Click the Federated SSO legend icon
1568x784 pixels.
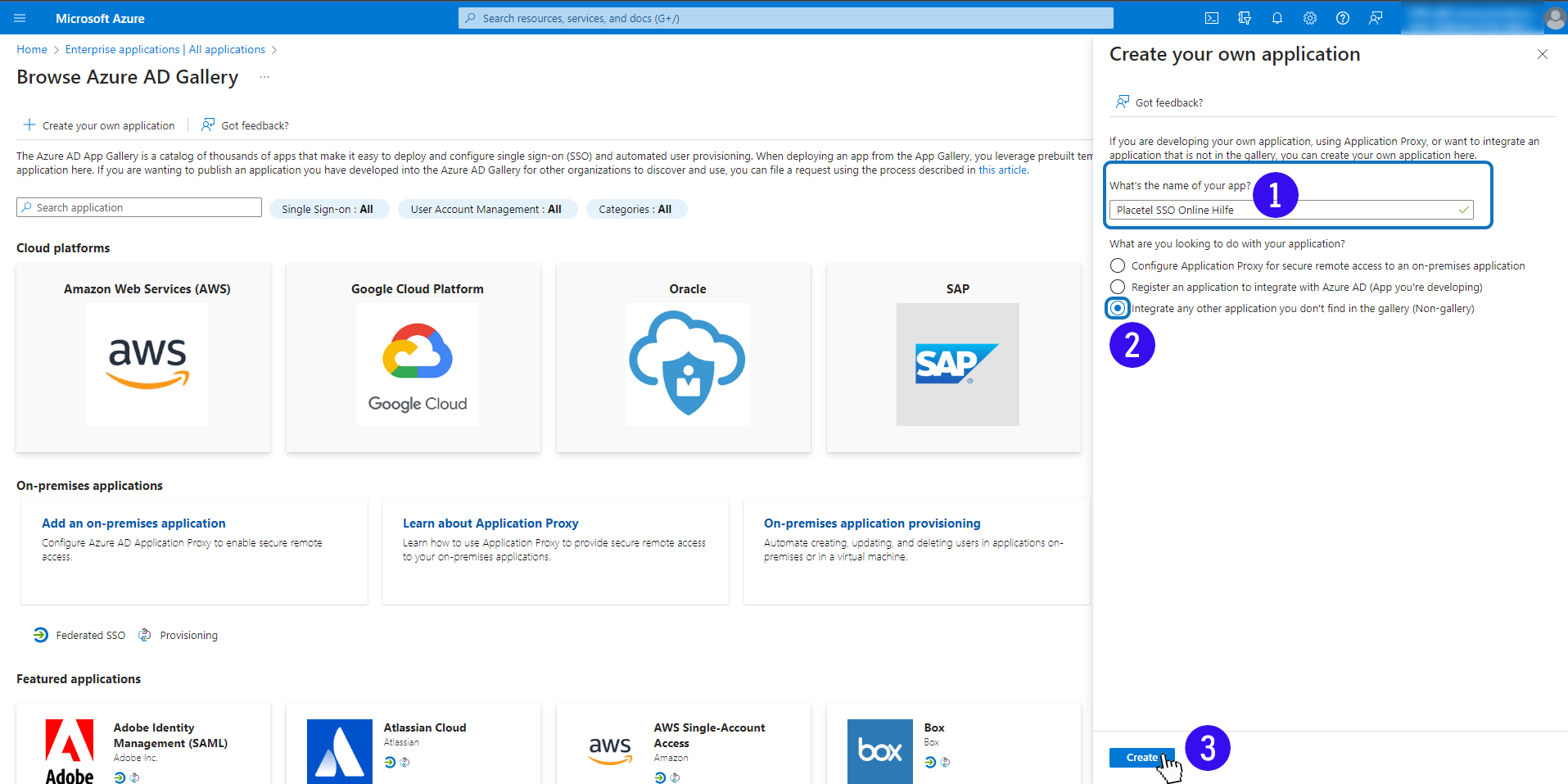coord(41,635)
